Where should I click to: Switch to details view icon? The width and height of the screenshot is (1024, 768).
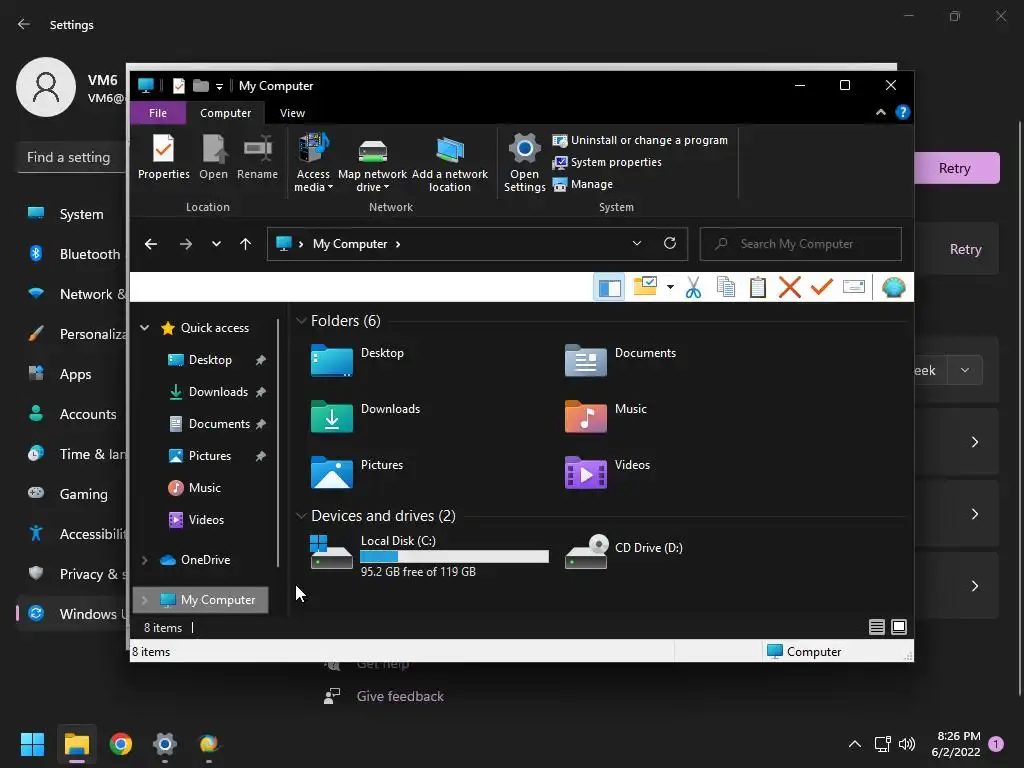876,628
